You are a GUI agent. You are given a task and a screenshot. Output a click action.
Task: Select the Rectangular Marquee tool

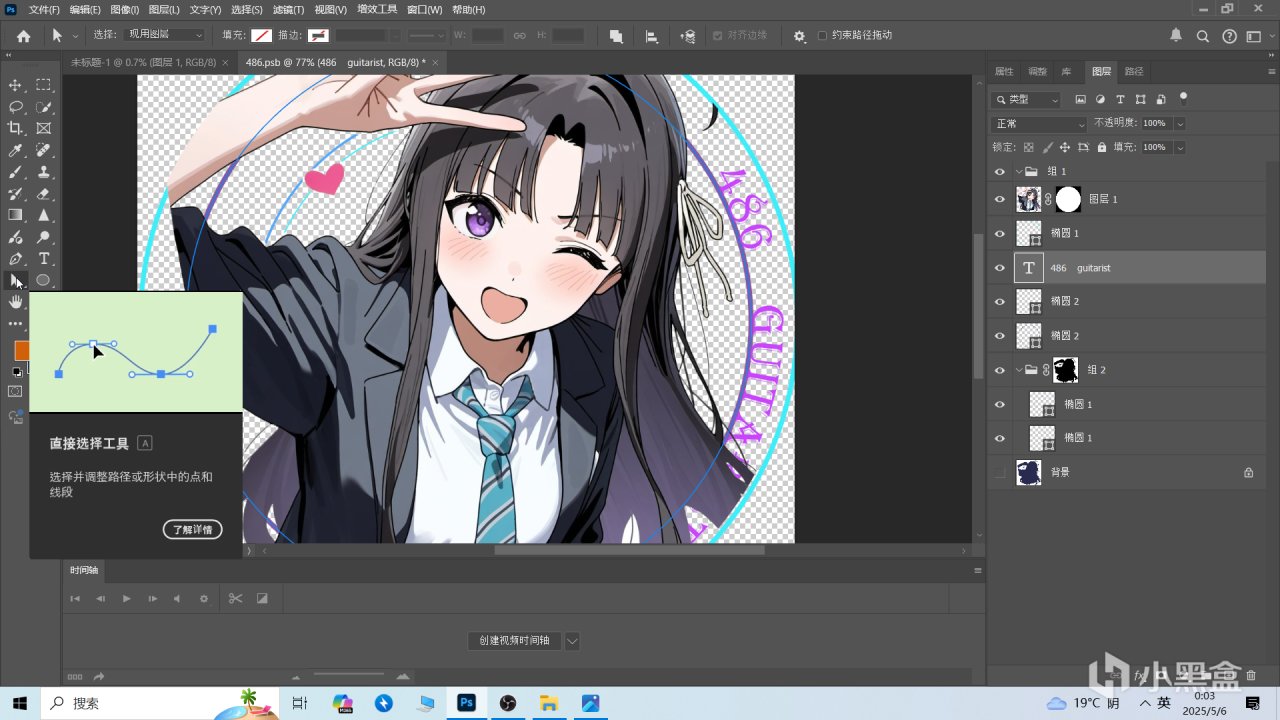tap(44, 85)
